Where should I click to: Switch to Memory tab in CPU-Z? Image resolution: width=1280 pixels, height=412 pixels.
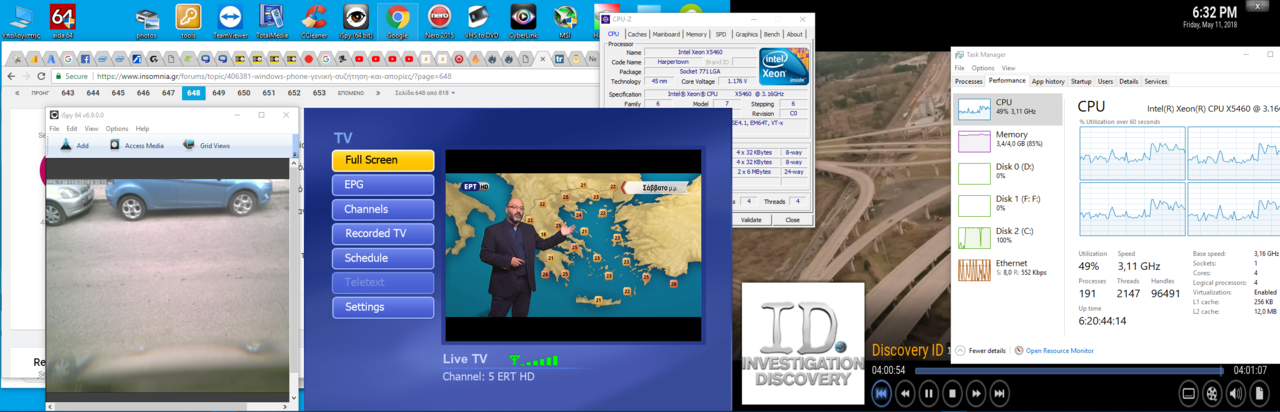[697, 34]
